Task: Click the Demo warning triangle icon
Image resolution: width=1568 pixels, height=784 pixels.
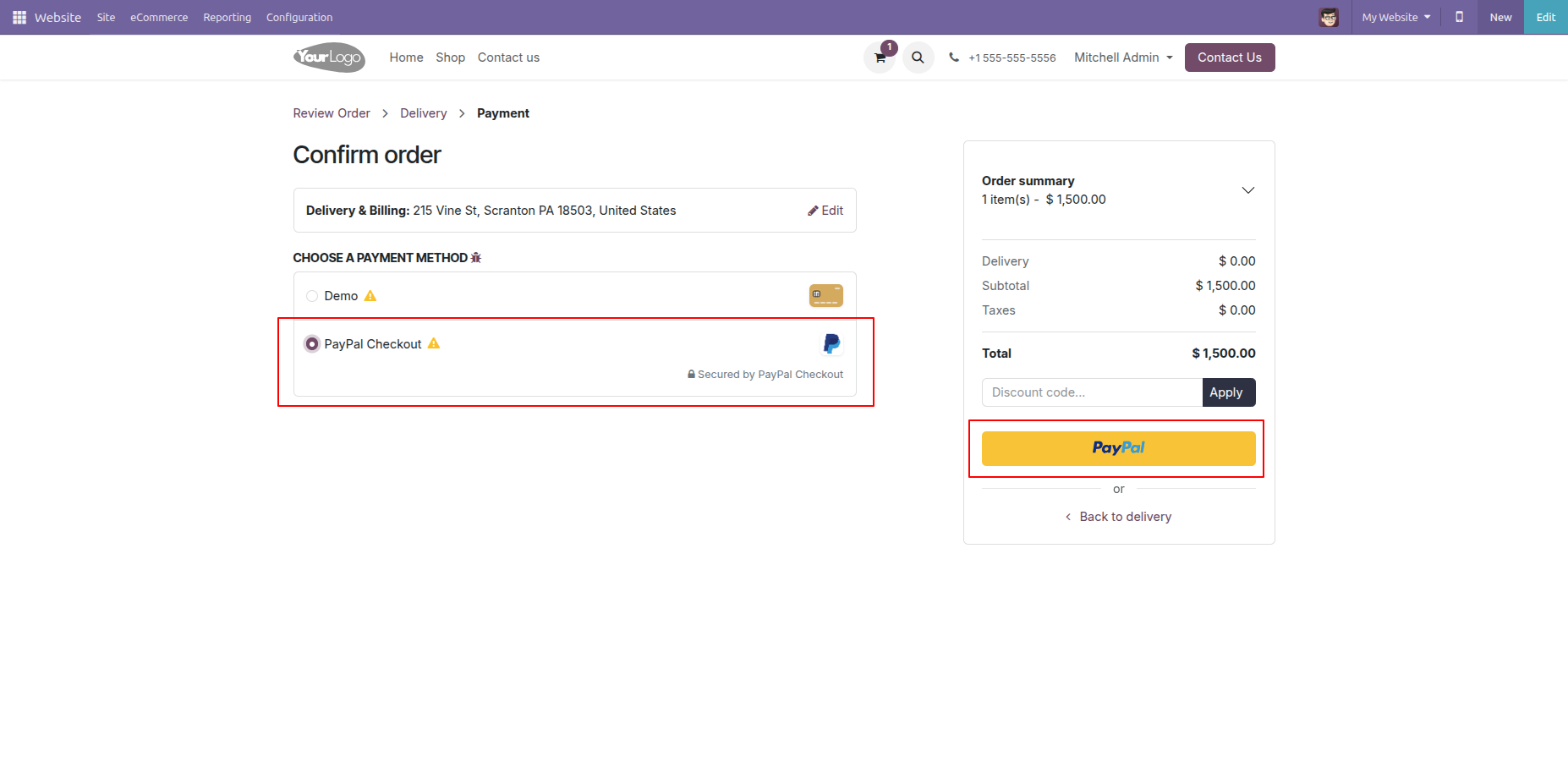Action: click(370, 296)
